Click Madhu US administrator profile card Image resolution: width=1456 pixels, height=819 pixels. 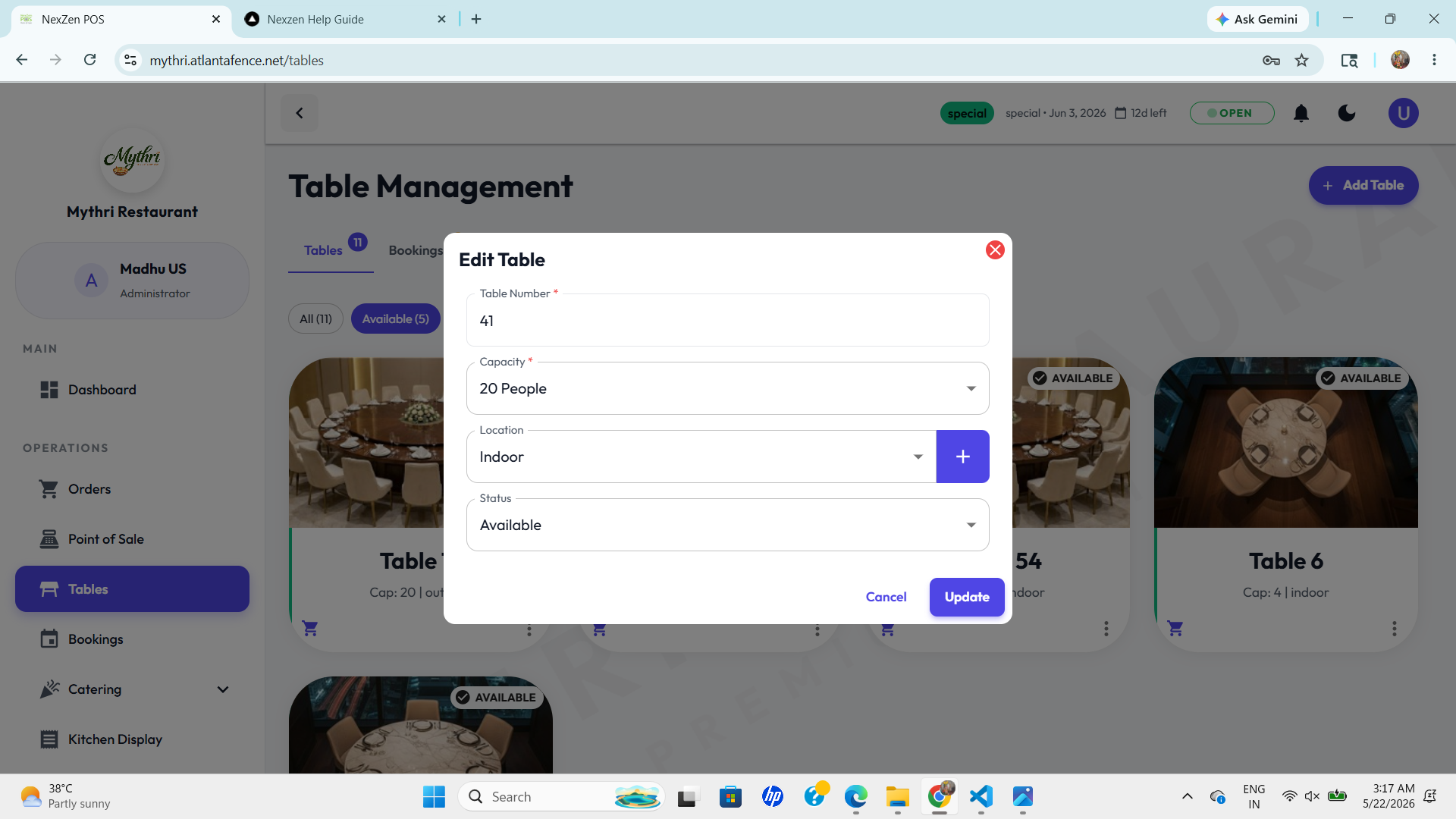pyautogui.click(x=132, y=281)
